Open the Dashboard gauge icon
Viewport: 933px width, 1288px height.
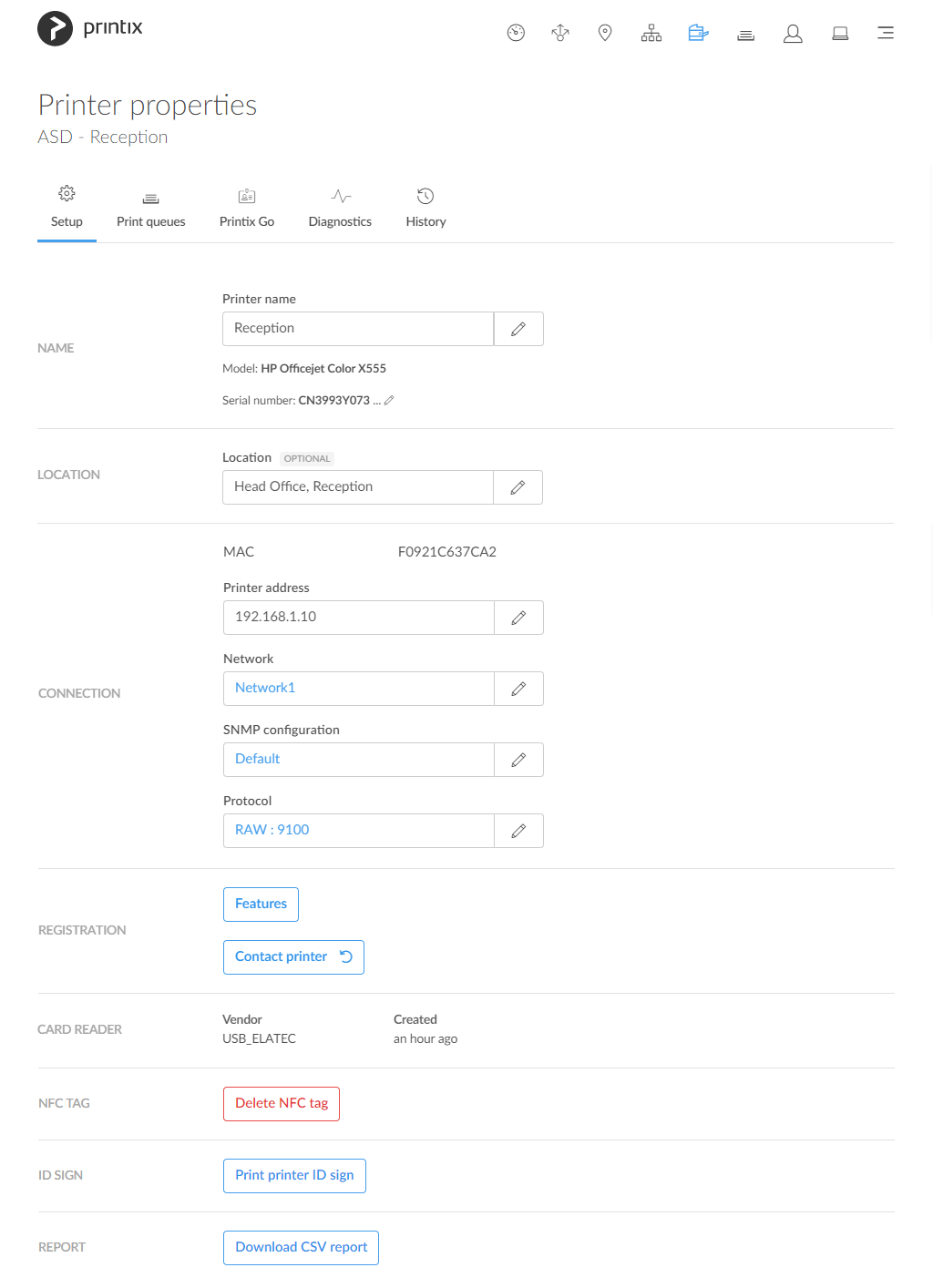pos(516,34)
